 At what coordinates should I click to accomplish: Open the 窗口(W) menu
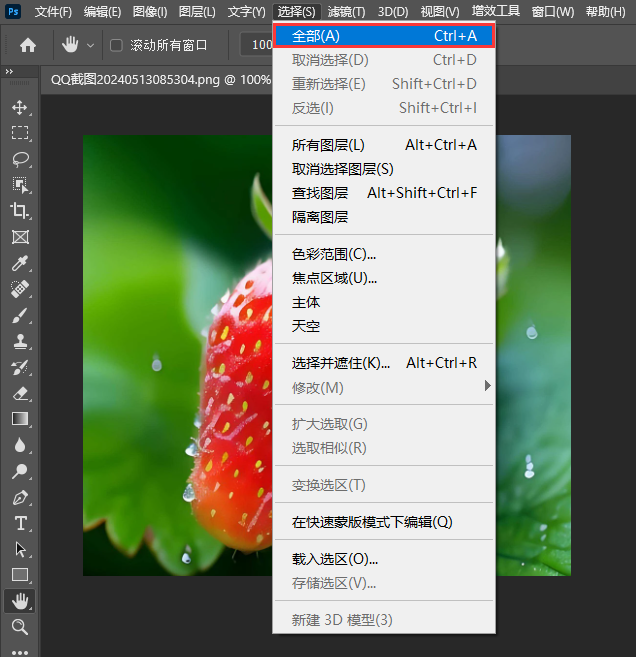pos(553,12)
